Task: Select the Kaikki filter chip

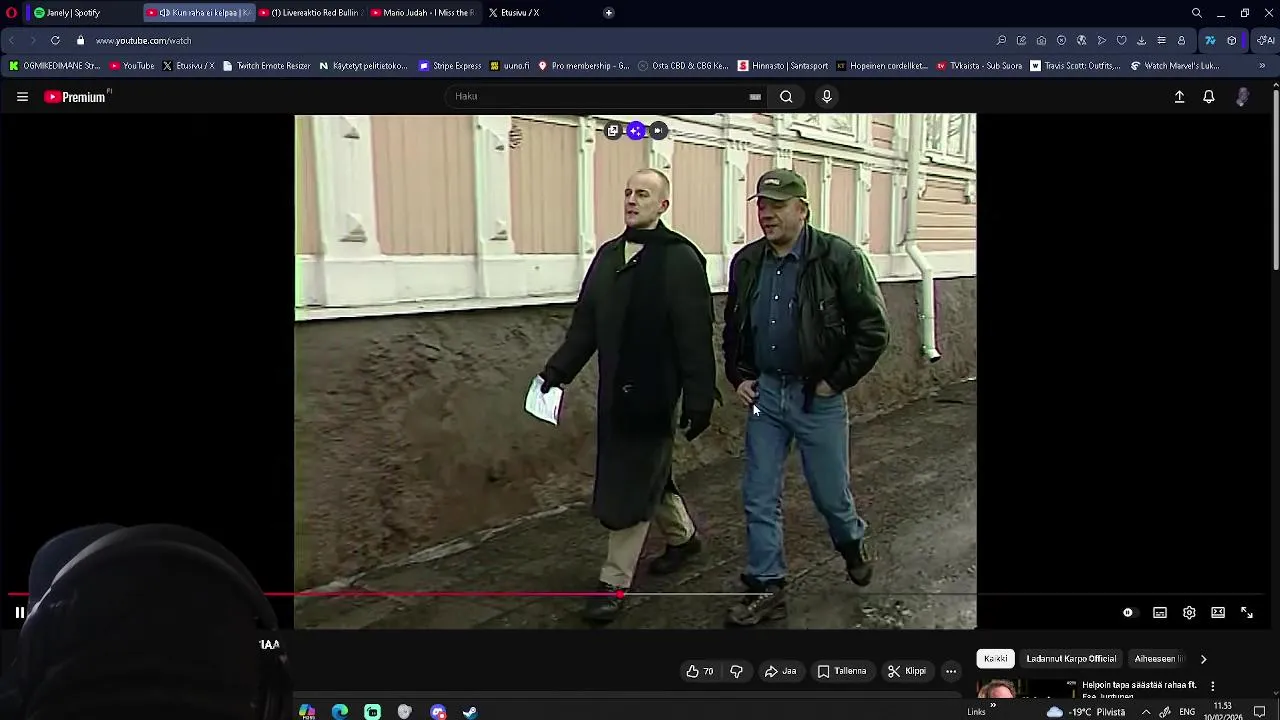Action: click(x=996, y=659)
